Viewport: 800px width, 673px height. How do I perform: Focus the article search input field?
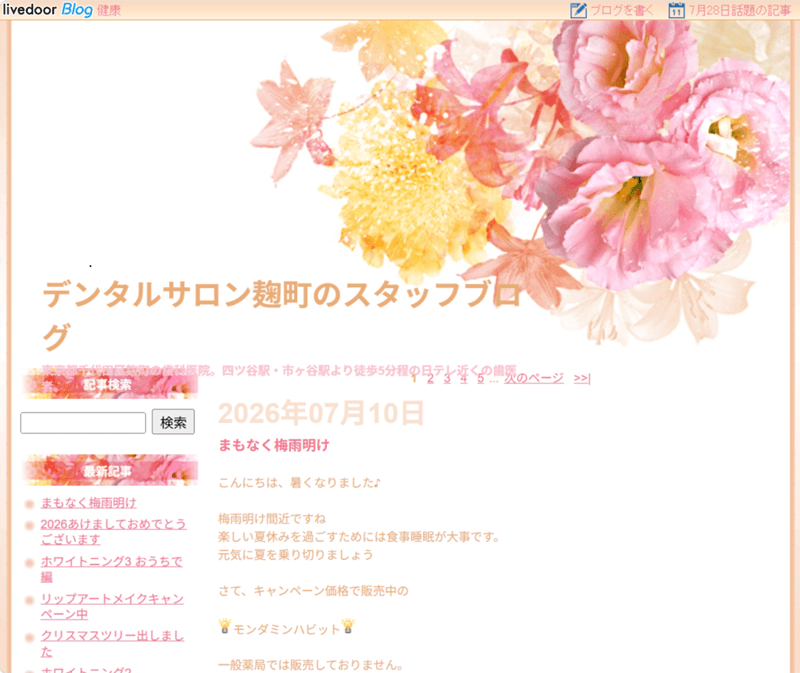click(x=83, y=423)
